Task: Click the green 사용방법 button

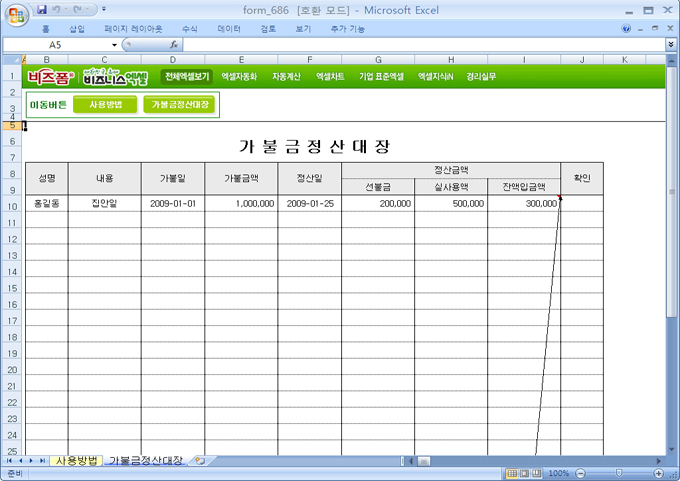Action: [x=105, y=104]
